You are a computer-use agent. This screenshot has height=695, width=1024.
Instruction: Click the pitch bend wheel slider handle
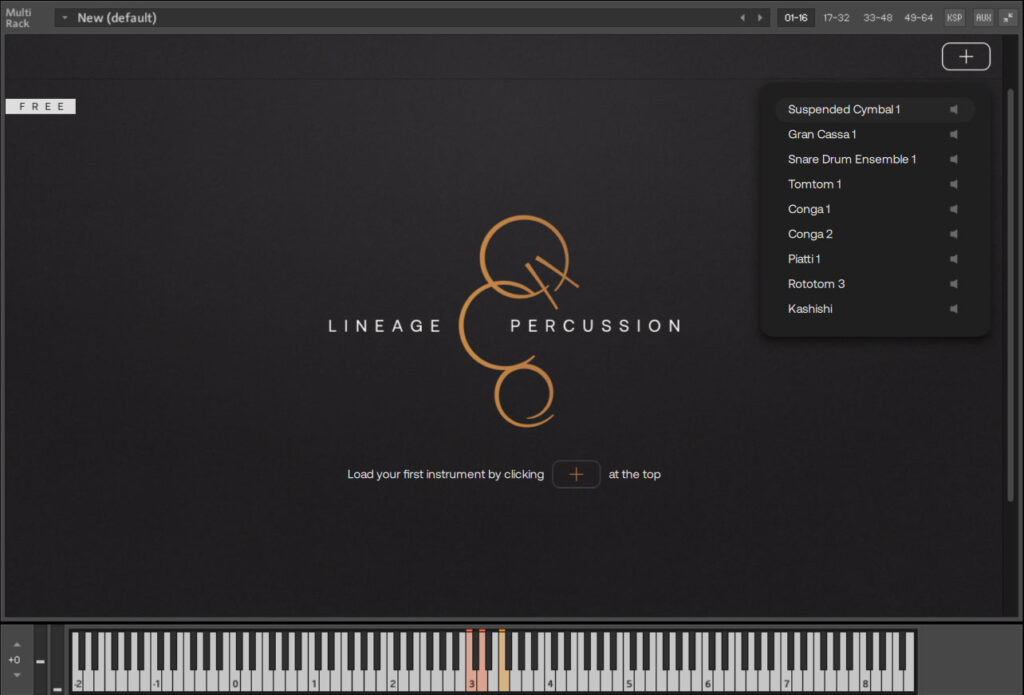(41, 661)
